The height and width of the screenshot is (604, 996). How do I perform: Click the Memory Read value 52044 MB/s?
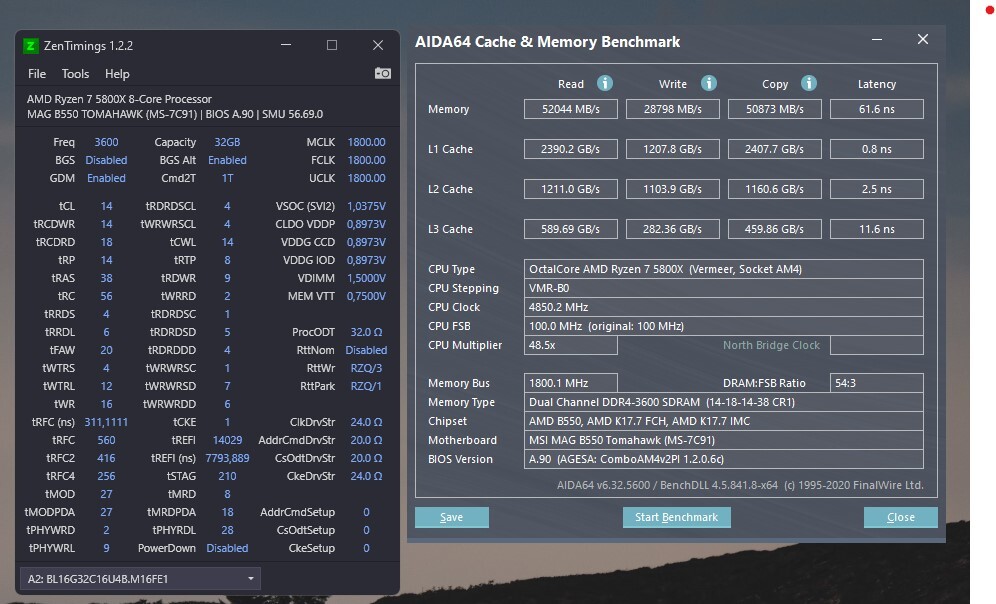click(570, 109)
